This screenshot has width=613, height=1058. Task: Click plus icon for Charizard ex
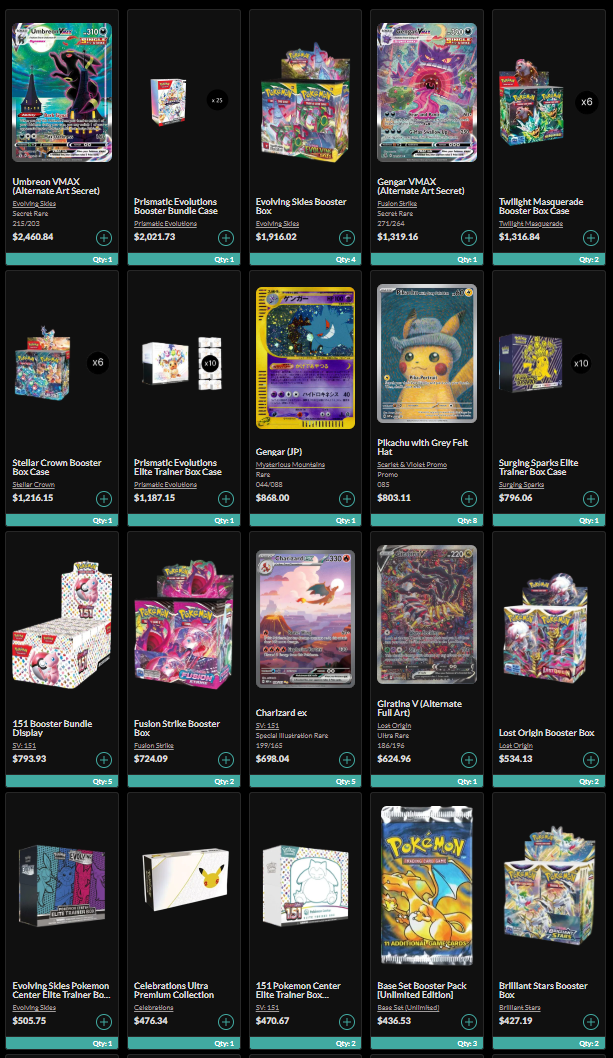[347, 760]
